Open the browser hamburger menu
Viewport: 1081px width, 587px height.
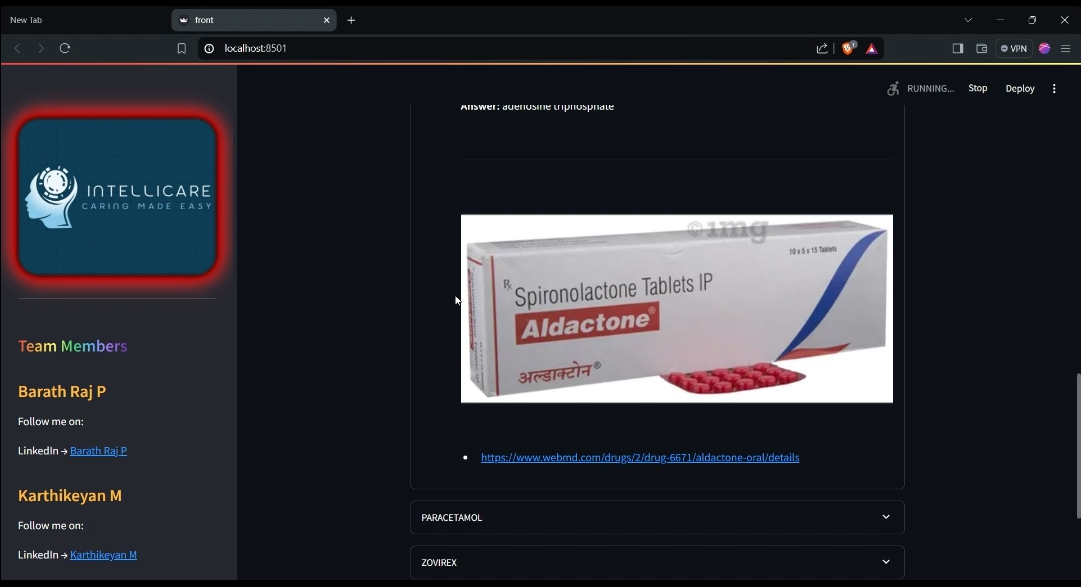click(x=1065, y=48)
